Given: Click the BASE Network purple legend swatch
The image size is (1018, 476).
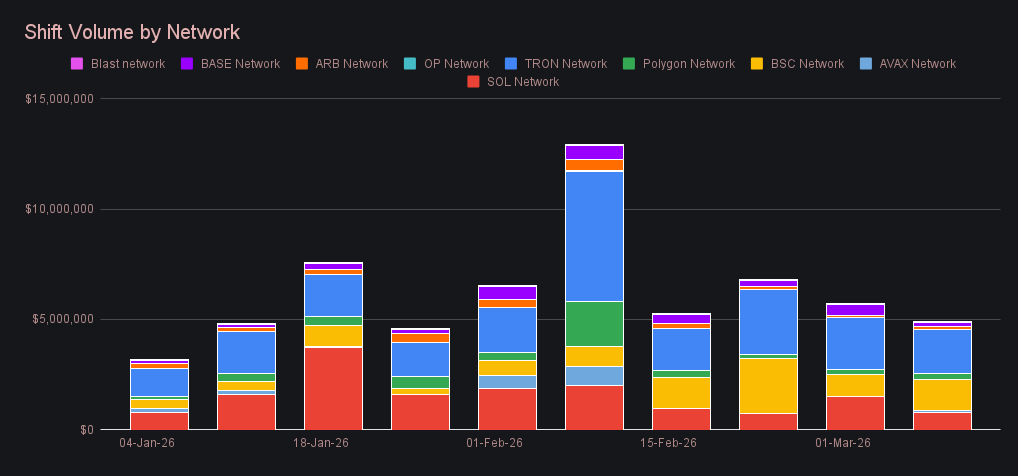Looking at the screenshot, I should pyautogui.click(x=187, y=64).
